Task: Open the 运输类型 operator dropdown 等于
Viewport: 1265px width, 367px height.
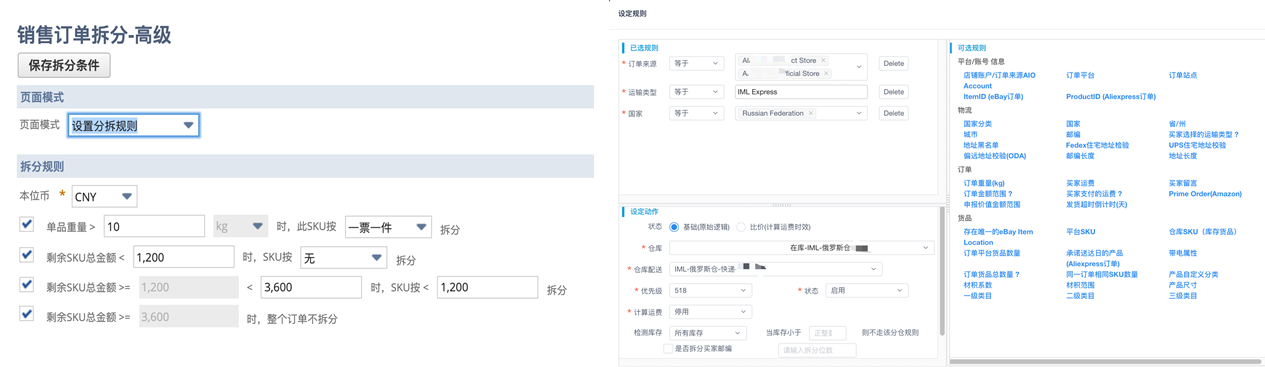Action: [x=696, y=91]
